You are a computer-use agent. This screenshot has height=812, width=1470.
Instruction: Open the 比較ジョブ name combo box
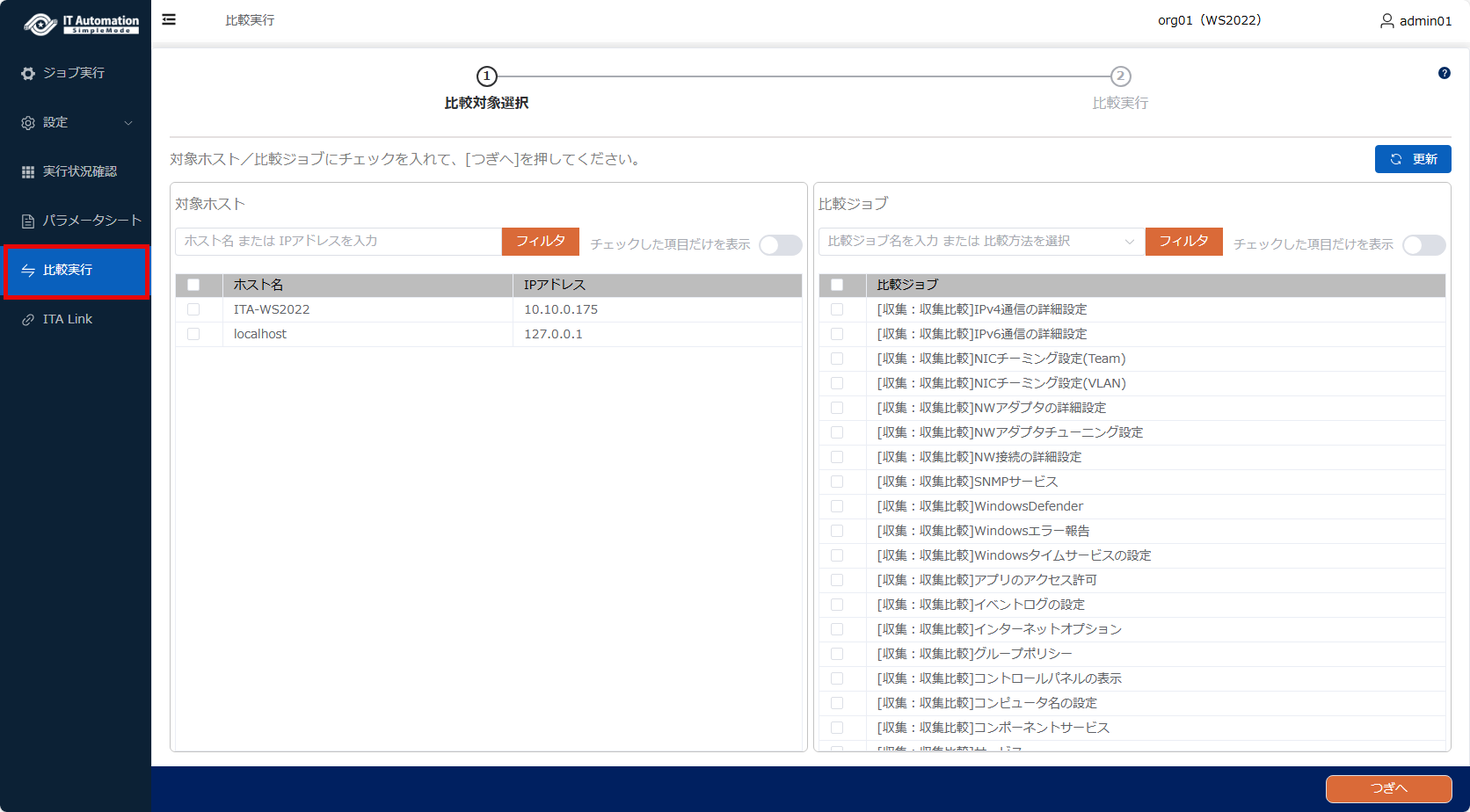click(x=981, y=241)
